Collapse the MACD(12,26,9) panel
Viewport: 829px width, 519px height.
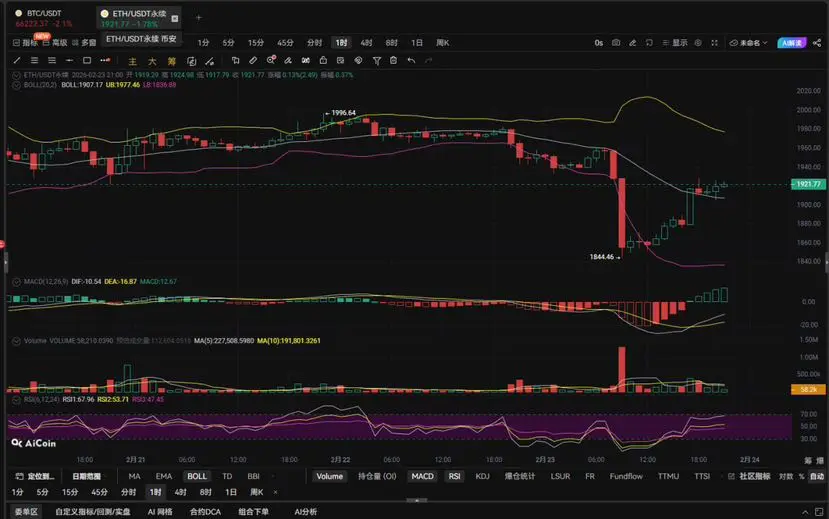point(16,282)
